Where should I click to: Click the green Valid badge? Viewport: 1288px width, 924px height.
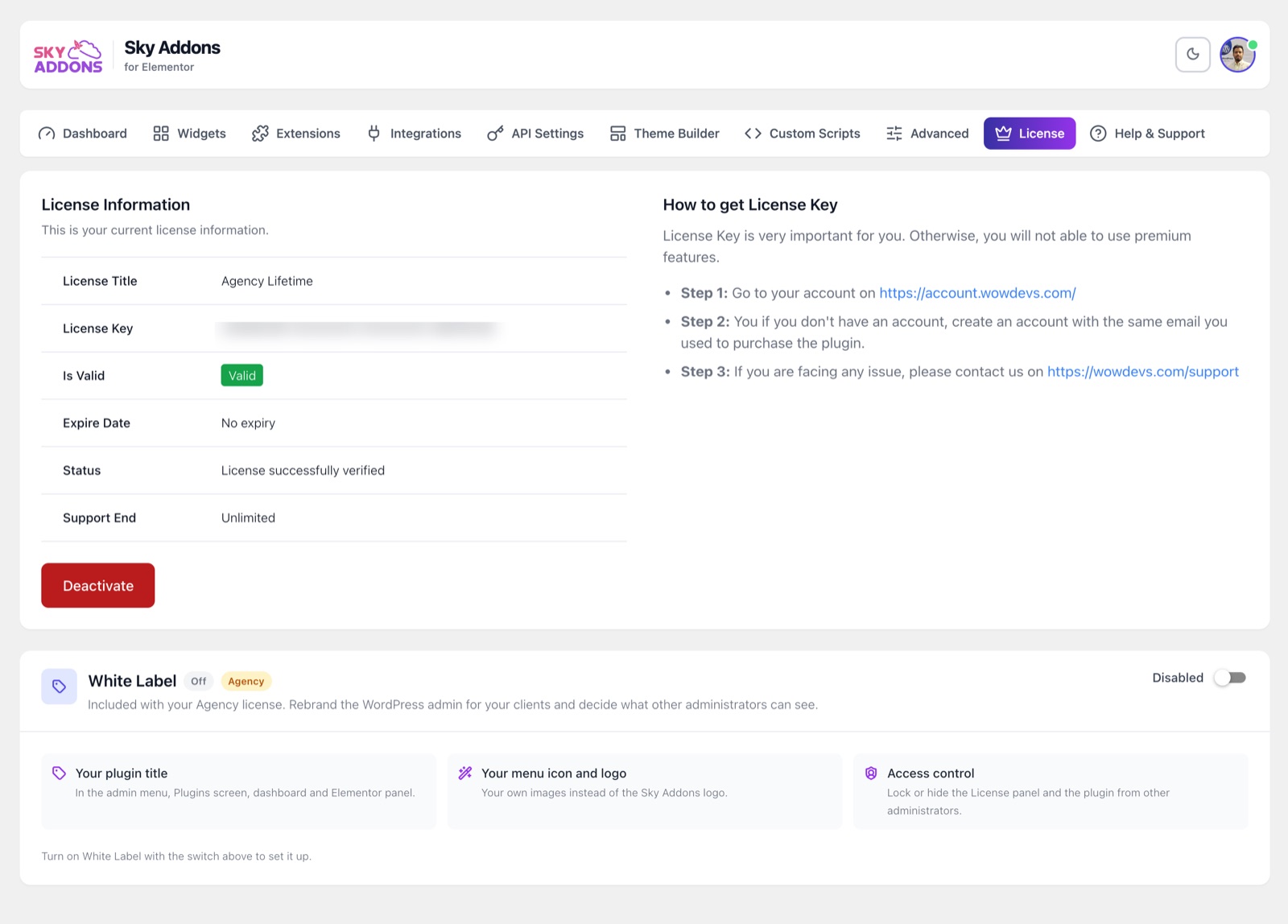242,375
